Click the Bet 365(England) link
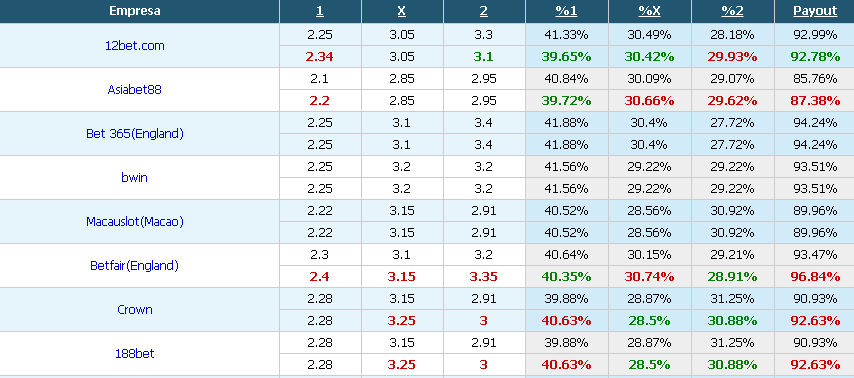The image size is (854, 378). 135,133
